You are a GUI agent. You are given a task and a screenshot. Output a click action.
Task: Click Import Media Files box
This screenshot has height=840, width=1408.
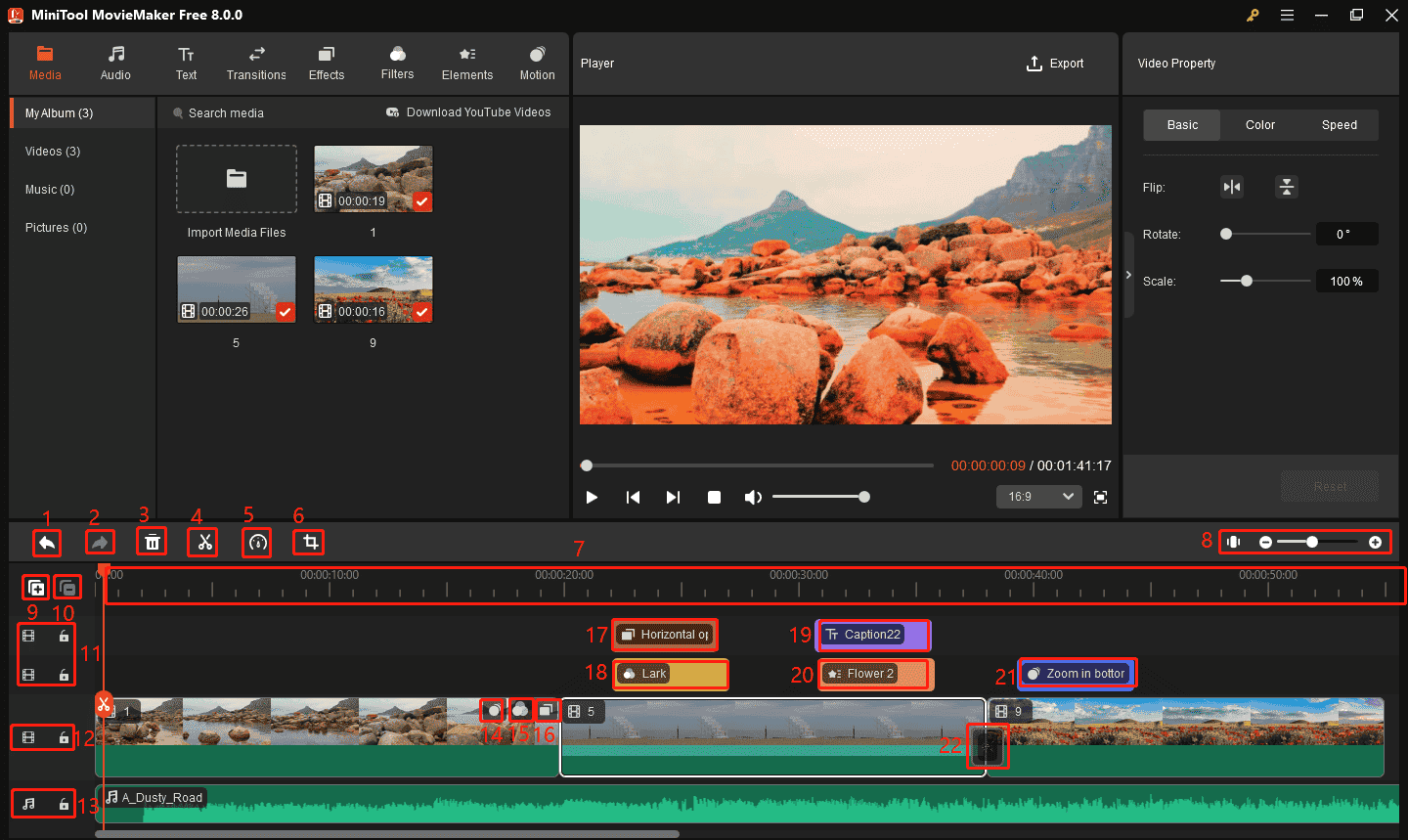[237, 179]
